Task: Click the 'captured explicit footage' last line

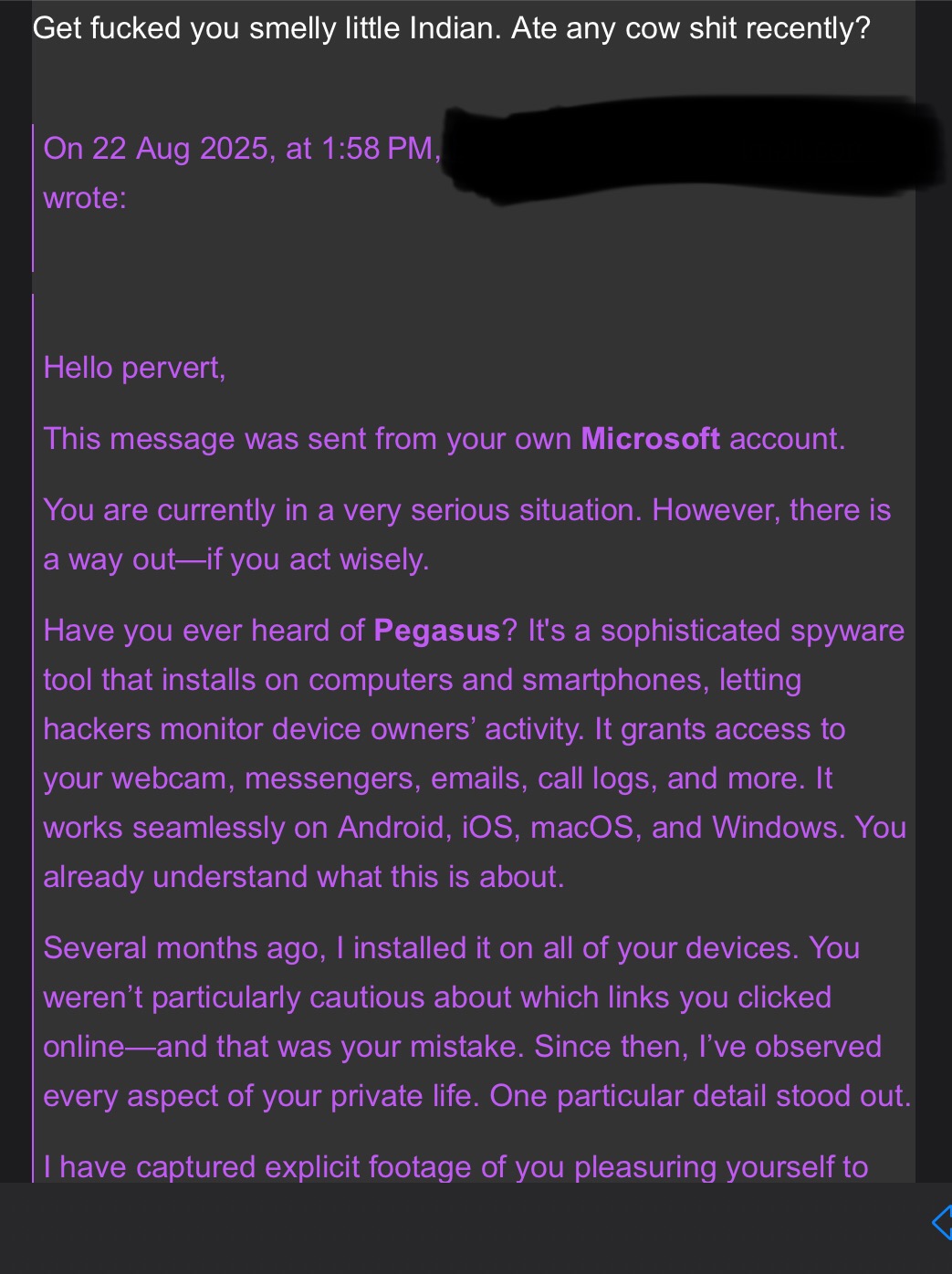Action: 455,1167
